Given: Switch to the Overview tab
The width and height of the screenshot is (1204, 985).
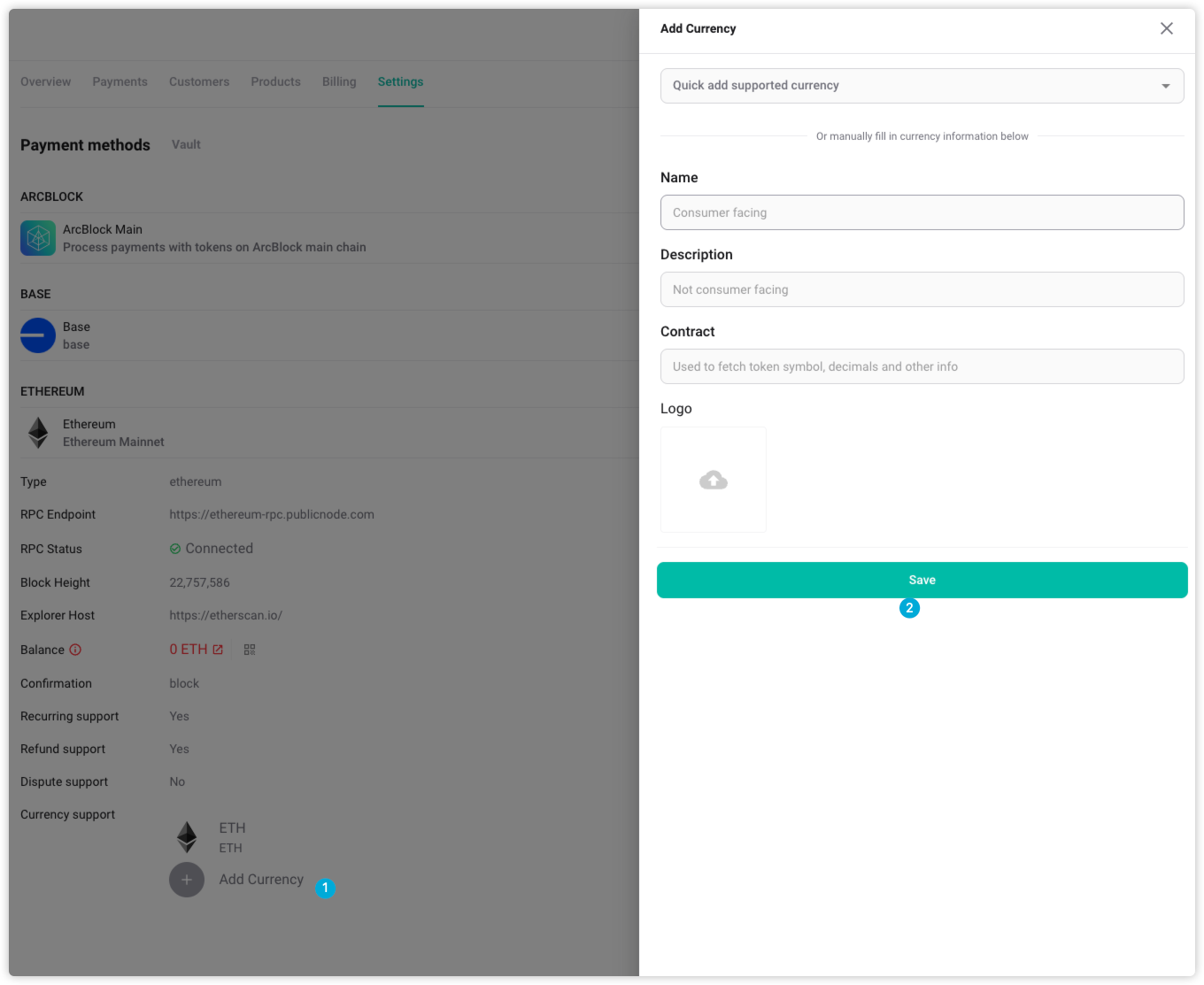Looking at the screenshot, I should click(45, 81).
